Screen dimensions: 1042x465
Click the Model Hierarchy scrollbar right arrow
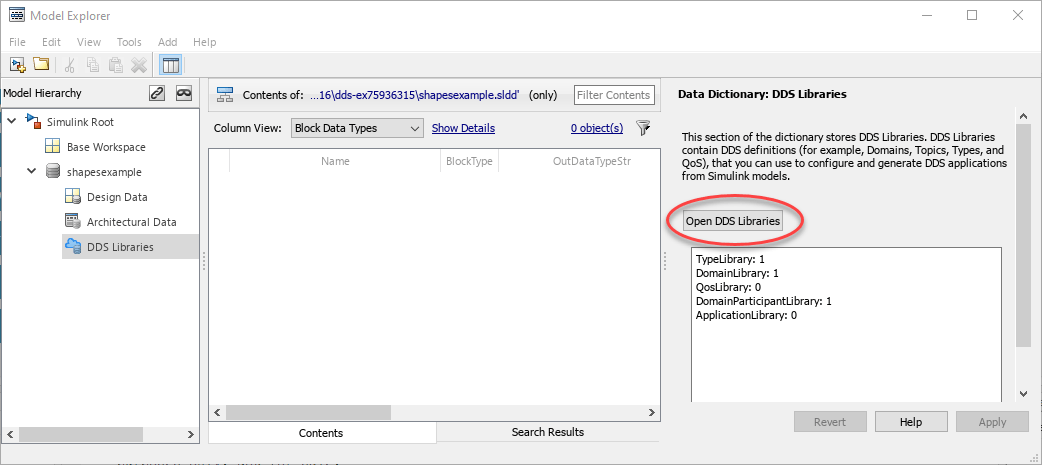pos(190,434)
